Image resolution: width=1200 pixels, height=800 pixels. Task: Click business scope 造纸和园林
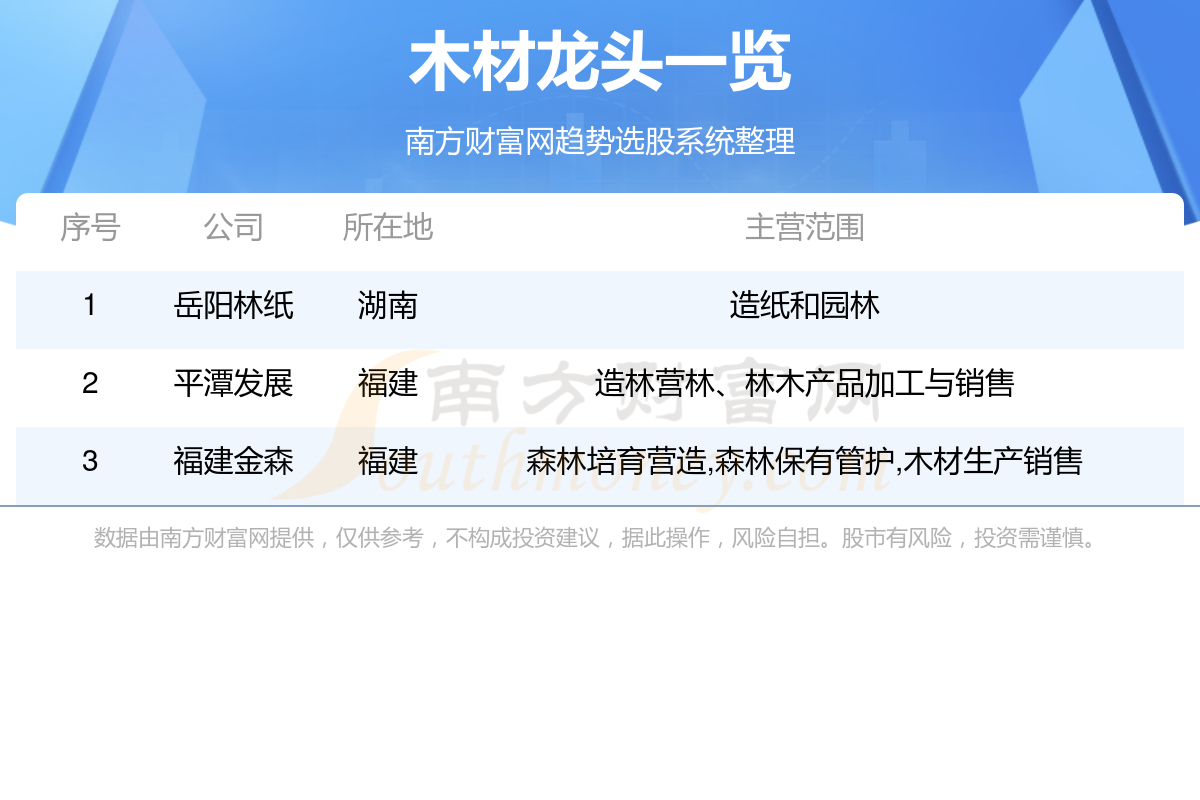coord(805,305)
